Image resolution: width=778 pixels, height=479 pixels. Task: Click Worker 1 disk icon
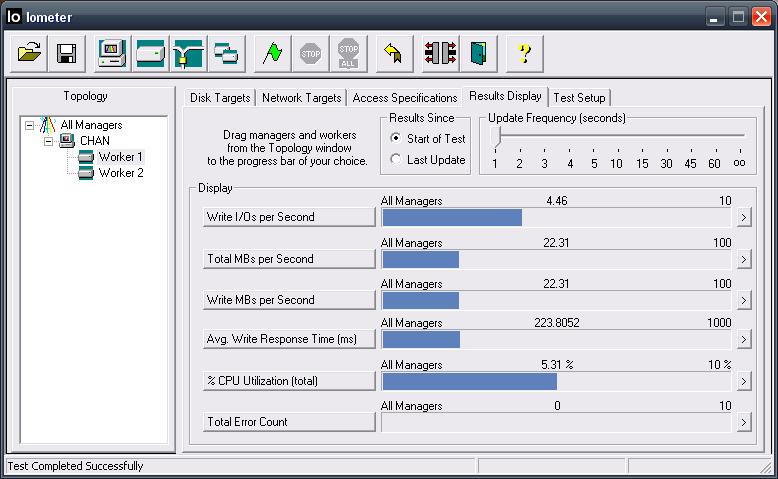(x=85, y=157)
